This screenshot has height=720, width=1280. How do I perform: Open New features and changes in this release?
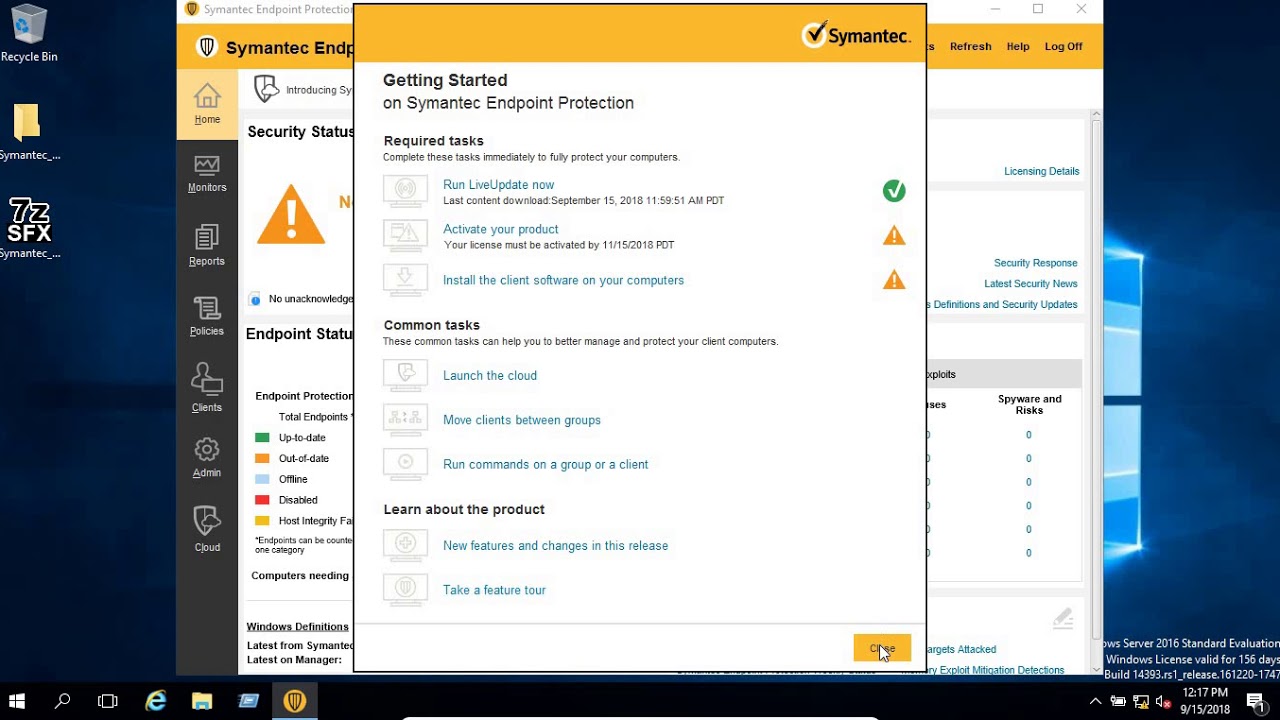pos(556,546)
